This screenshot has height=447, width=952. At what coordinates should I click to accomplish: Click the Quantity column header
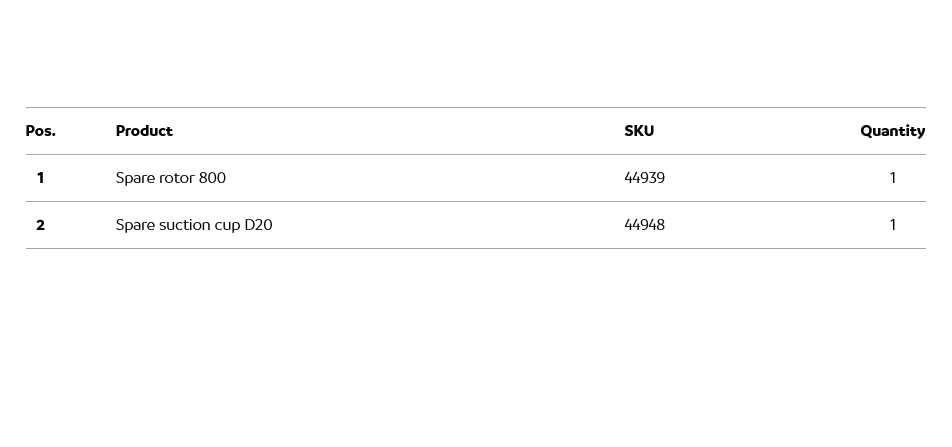point(892,131)
